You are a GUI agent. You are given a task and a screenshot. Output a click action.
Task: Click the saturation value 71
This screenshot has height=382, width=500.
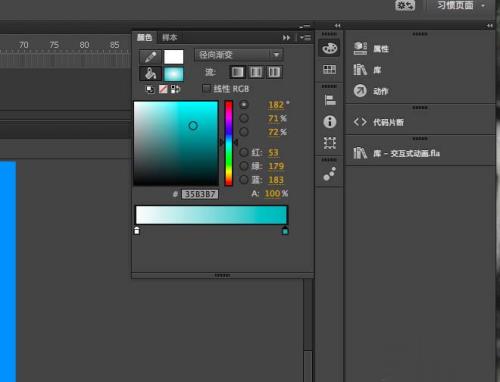pyautogui.click(x=273, y=118)
